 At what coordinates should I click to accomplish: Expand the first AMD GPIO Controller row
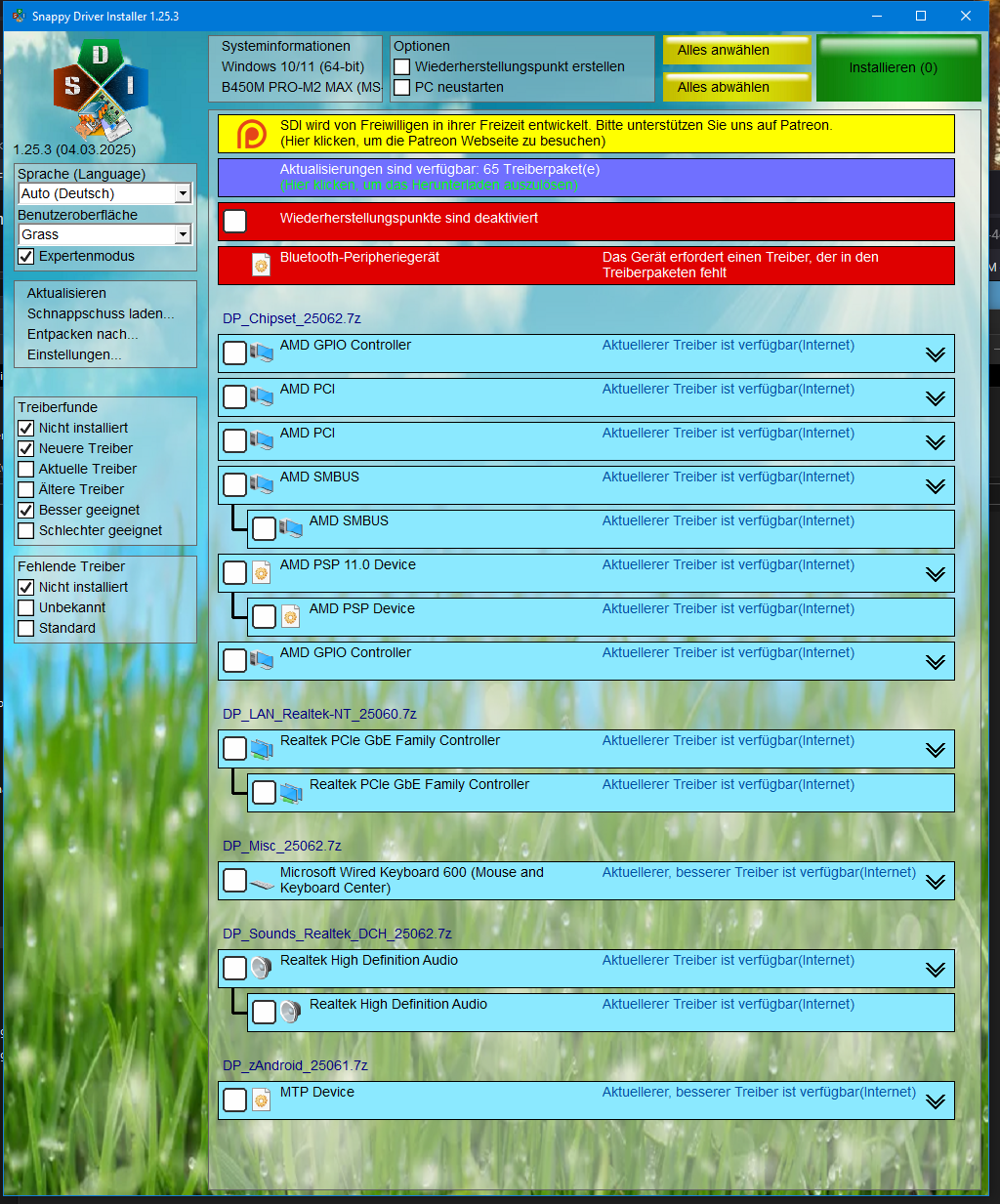coord(936,354)
